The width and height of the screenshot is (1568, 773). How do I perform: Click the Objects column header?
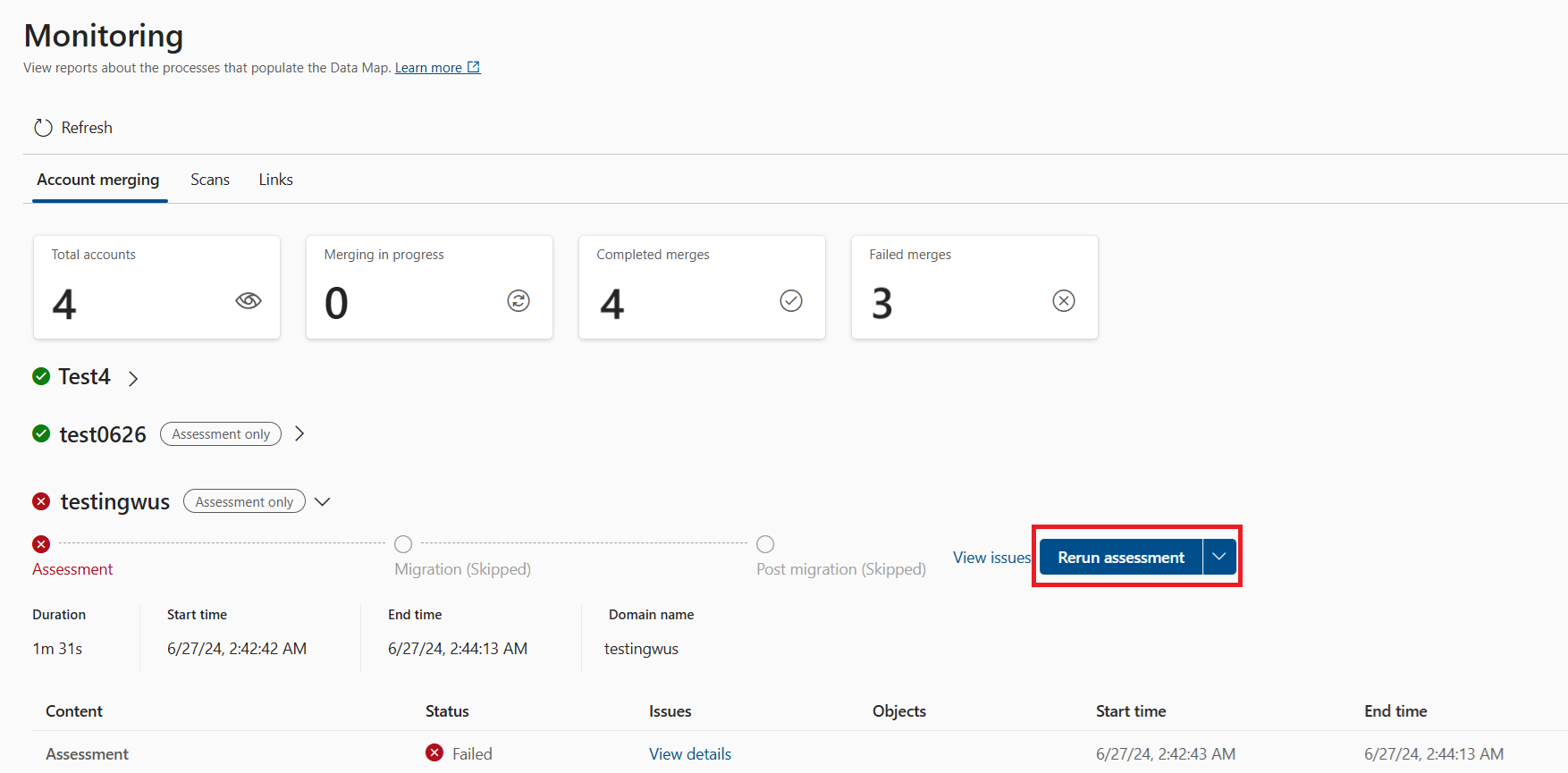tap(899, 711)
